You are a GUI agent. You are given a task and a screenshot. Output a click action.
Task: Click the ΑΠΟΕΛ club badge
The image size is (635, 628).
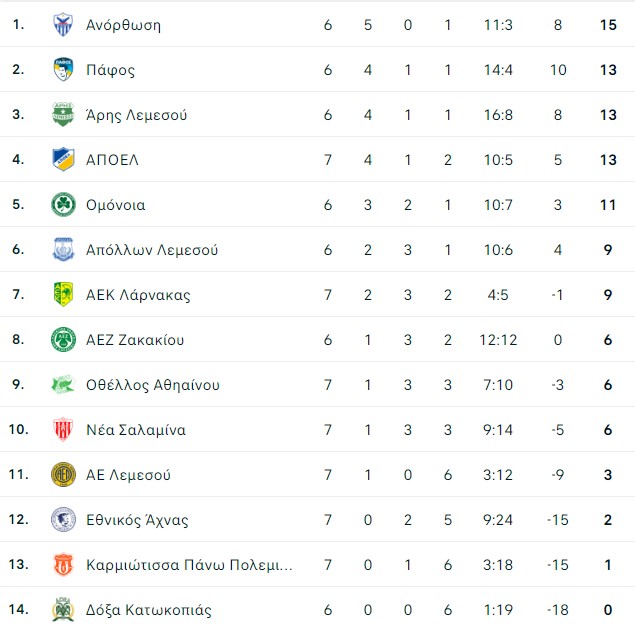point(63,160)
